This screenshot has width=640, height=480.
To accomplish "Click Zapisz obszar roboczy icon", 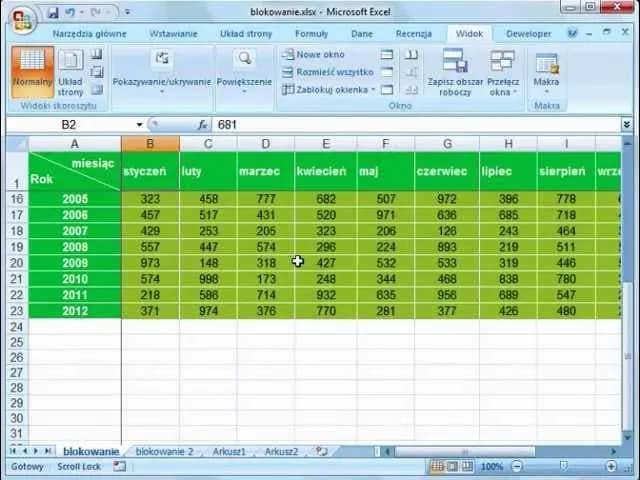I will click(454, 71).
